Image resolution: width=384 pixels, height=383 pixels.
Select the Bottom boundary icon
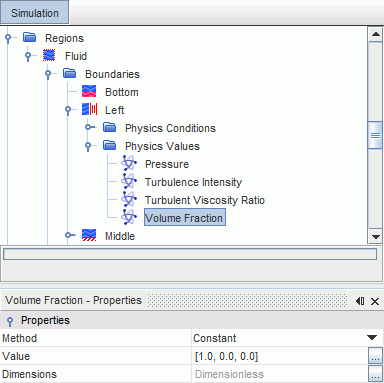[89, 91]
